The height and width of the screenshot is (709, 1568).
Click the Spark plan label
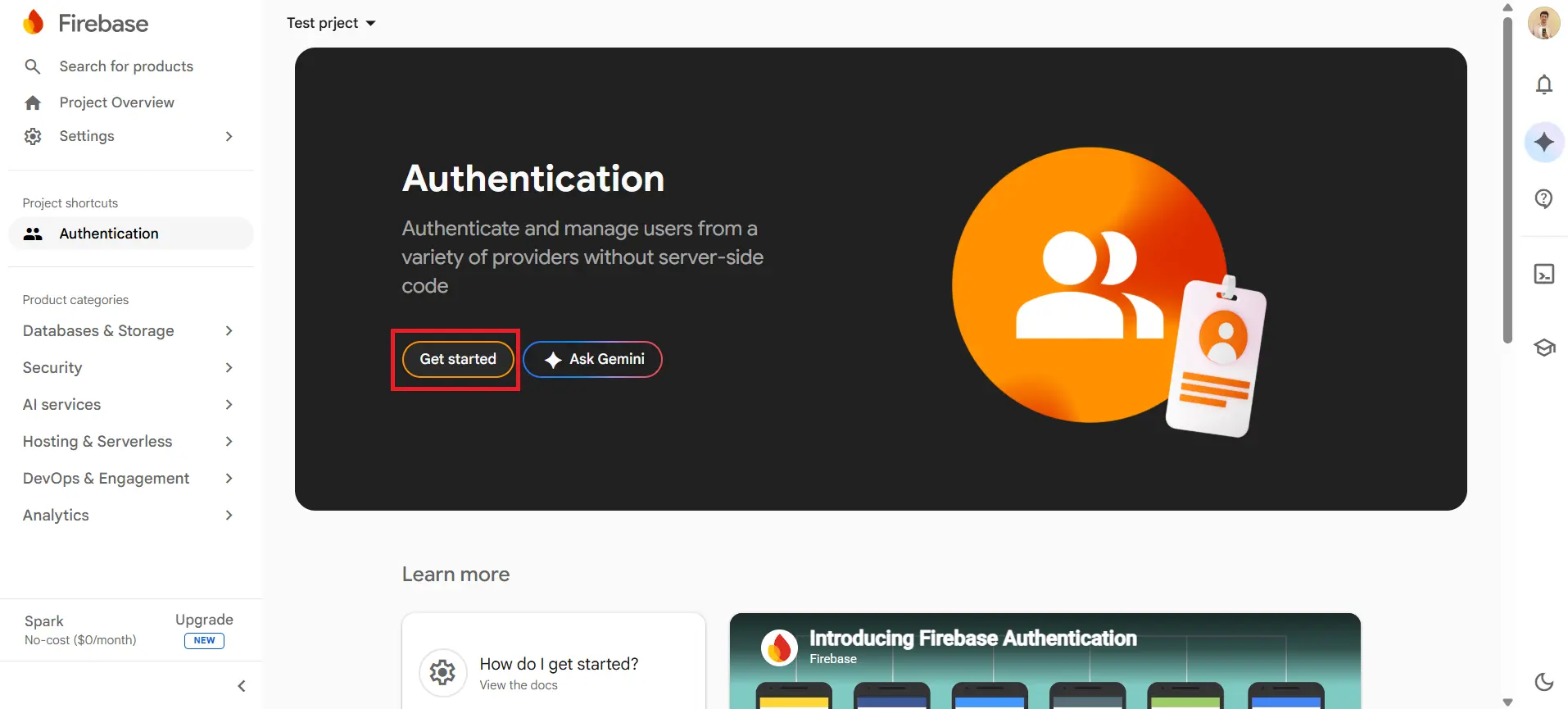coord(44,621)
